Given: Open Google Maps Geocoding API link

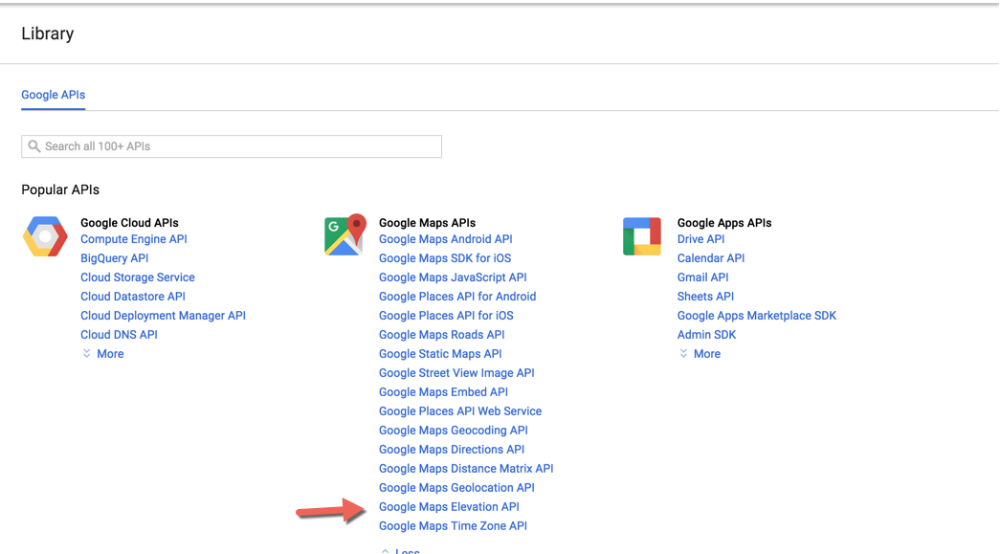Looking at the screenshot, I should coord(453,430).
